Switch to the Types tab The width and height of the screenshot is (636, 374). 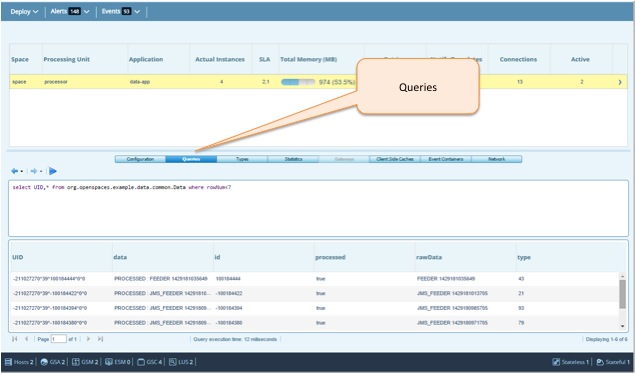(242, 159)
